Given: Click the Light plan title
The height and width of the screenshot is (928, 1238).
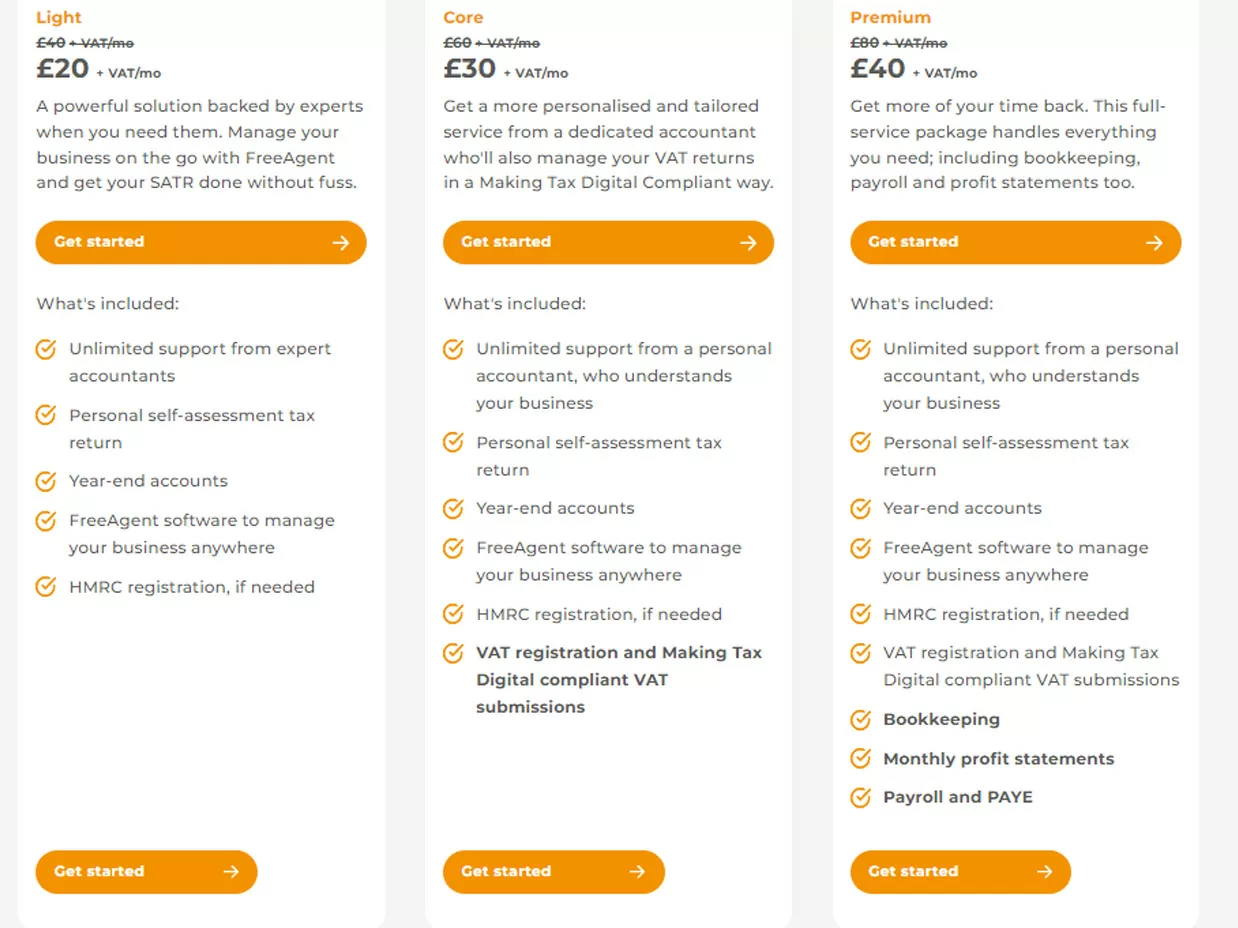Looking at the screenshot, I should point(59,17).
